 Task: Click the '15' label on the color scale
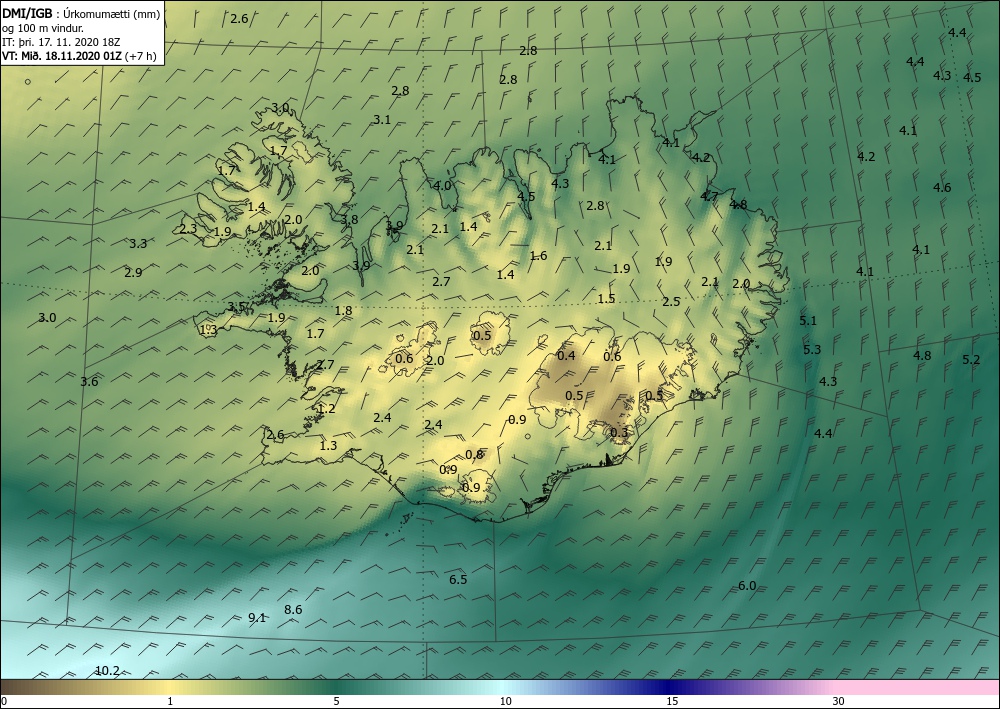(672, 701)
